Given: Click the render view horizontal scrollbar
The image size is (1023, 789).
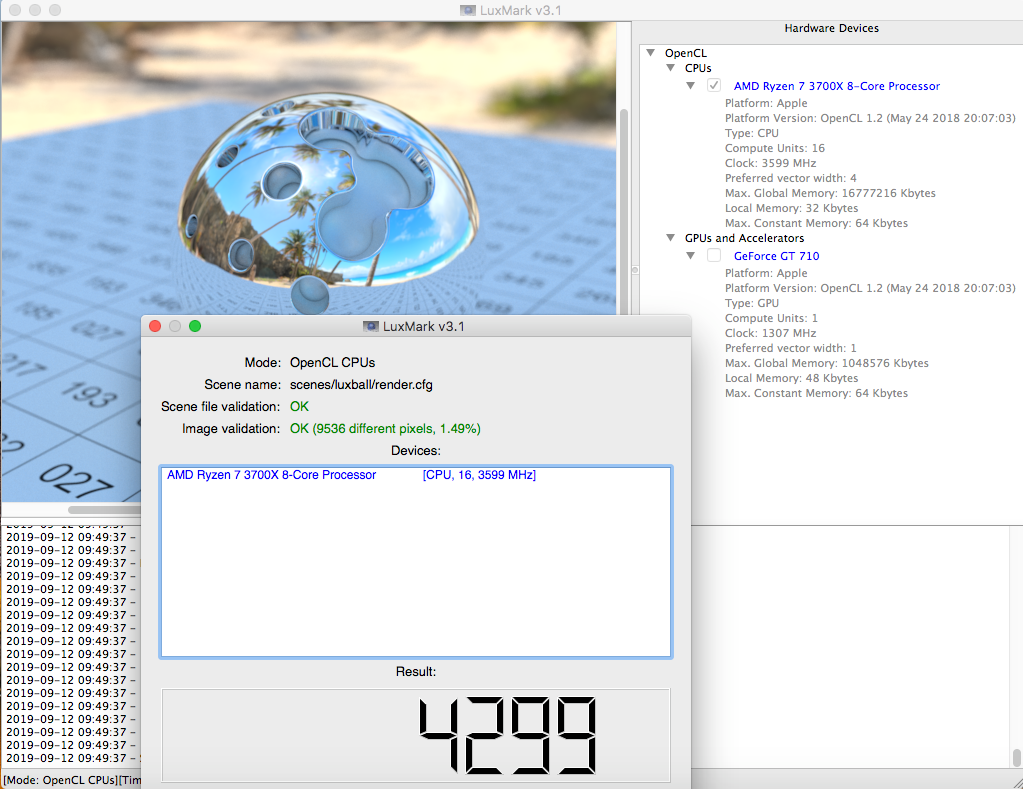Looking at the screenshot, I should (x=104, y=510).
